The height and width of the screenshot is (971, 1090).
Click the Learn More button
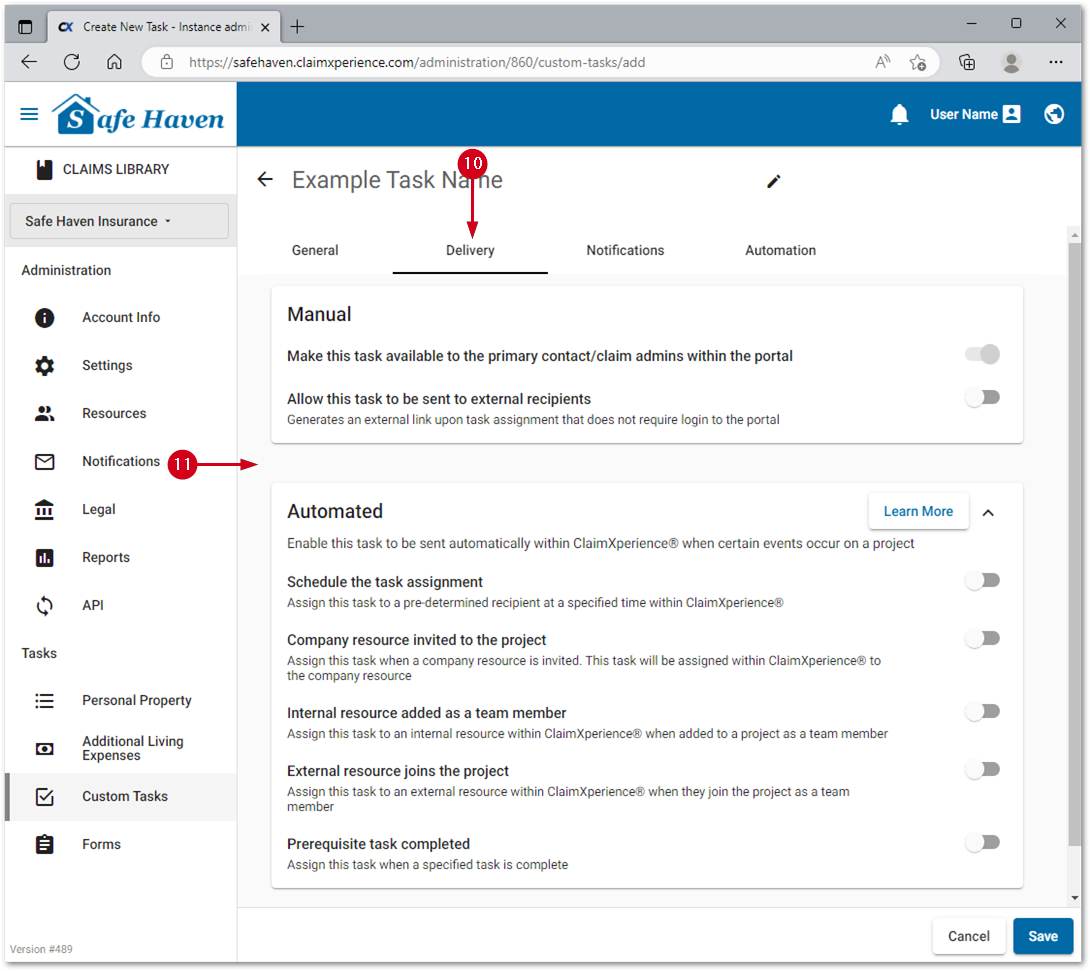[x=917, y=512]
